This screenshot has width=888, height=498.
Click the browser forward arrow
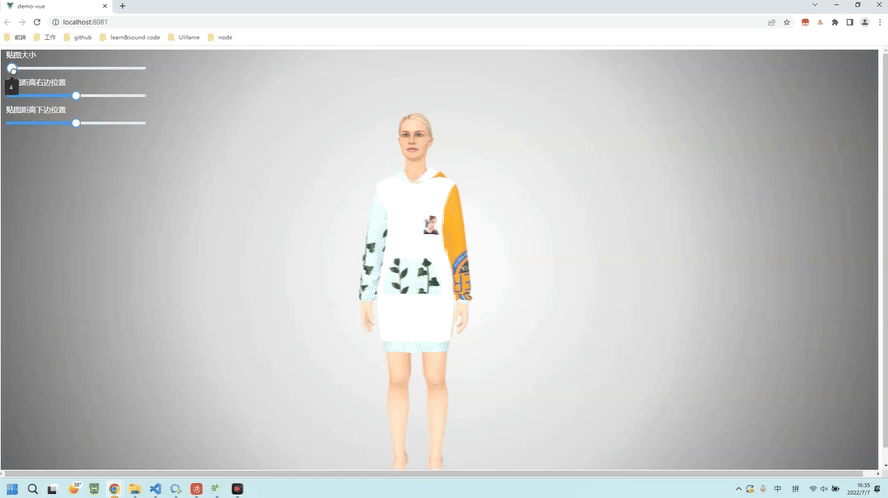coord(22,22)
